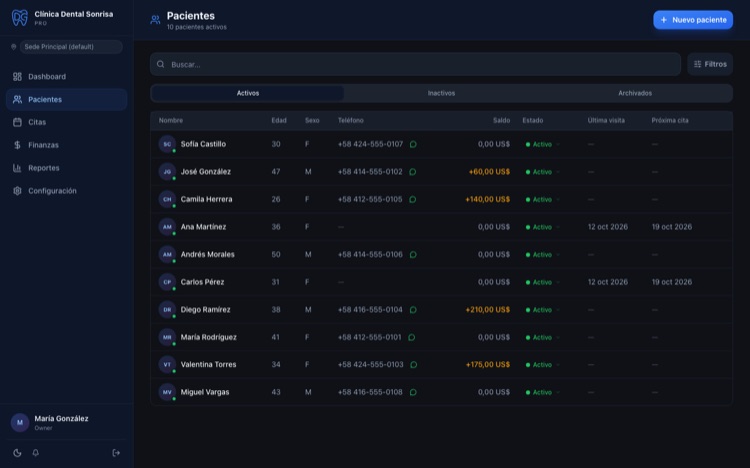Click Ana Martínez's 19 oct 2026 next appointment
The image size is (750, 468).
672,227
